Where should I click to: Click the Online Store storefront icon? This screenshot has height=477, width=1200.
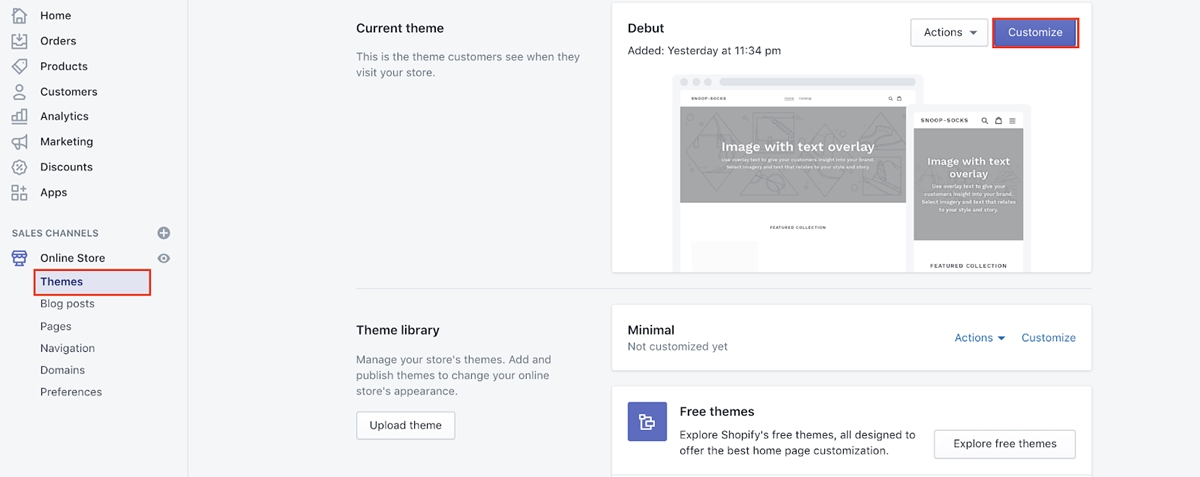click(19, 258)
